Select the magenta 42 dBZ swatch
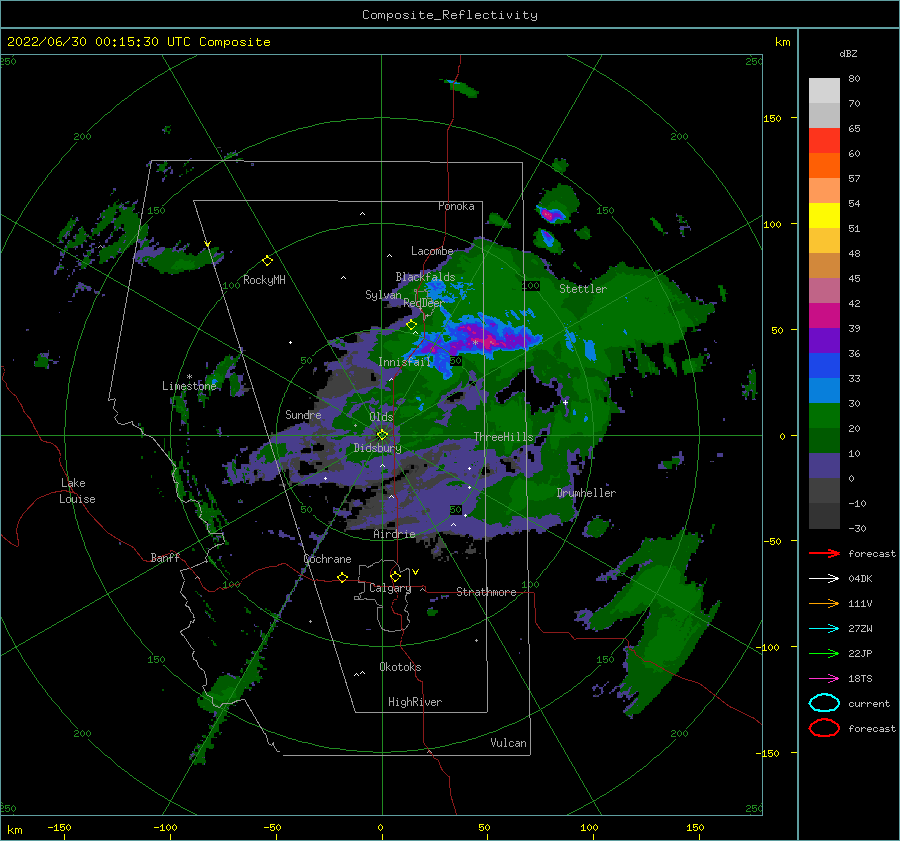Image resolution: width=900 pixels, height=841 pixels. coord(824,315)
